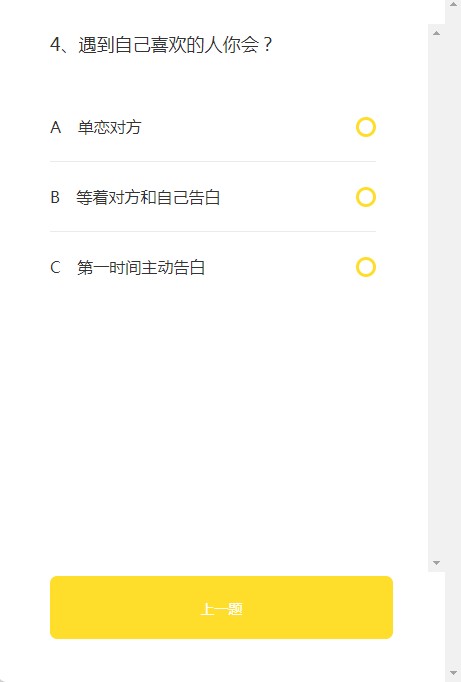The image size is (461, 682).
Task: Click the question number 4
Action: pos(55,45)
